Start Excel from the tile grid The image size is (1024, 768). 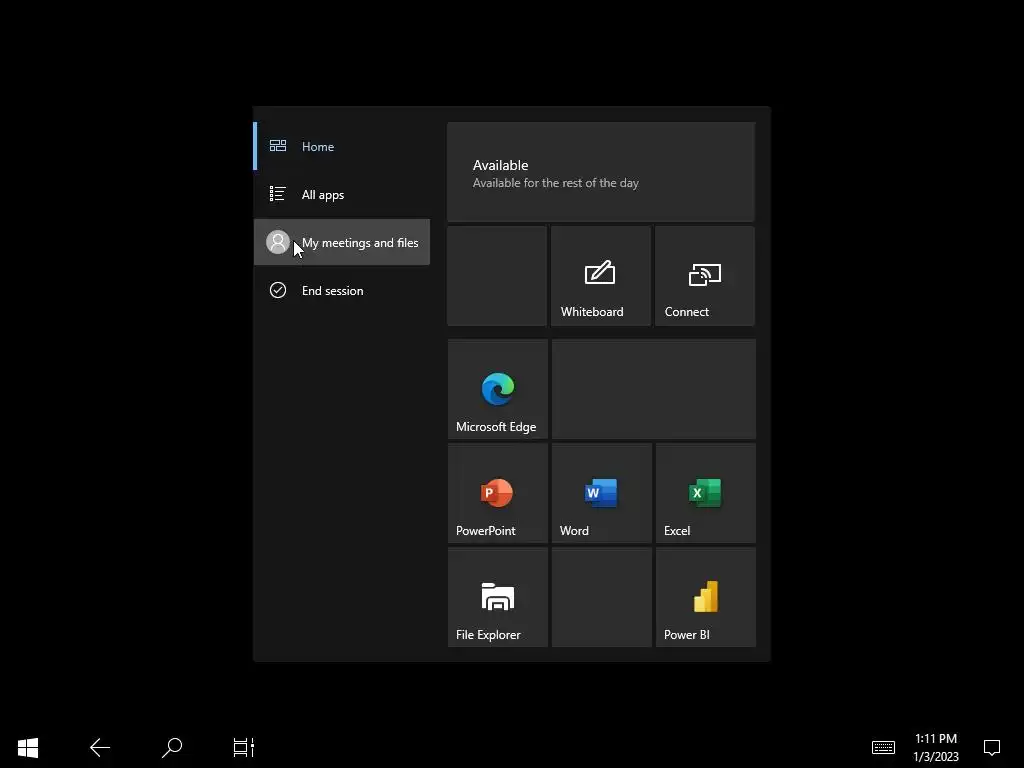(x=705, y=493)
